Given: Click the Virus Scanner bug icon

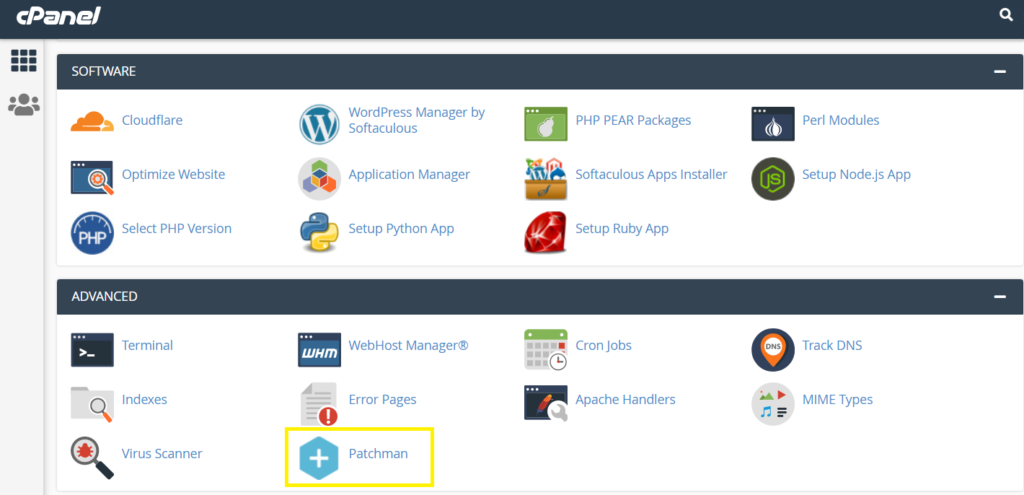Looking at the screenshot, I should pos(92,456).
